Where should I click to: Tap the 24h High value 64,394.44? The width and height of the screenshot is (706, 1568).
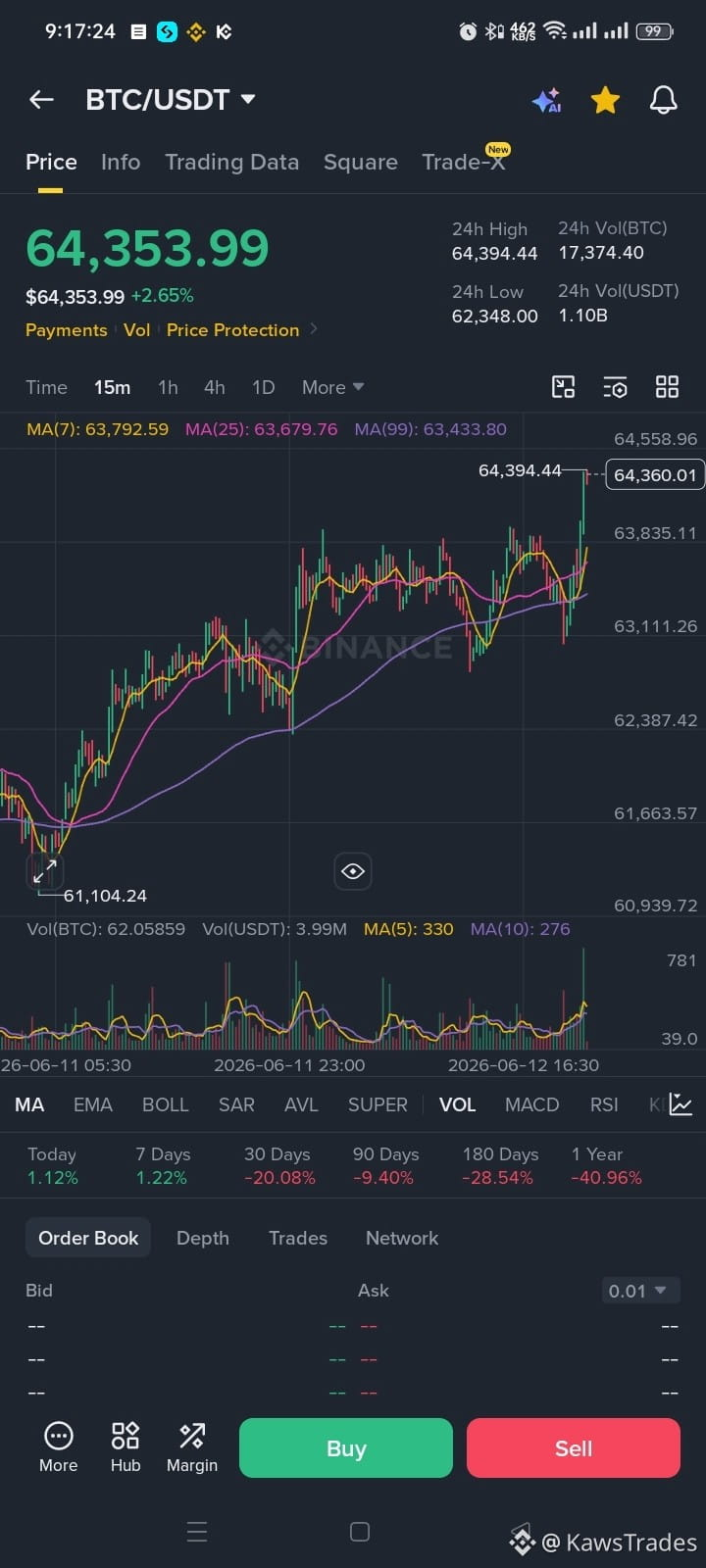pos(494,254)
